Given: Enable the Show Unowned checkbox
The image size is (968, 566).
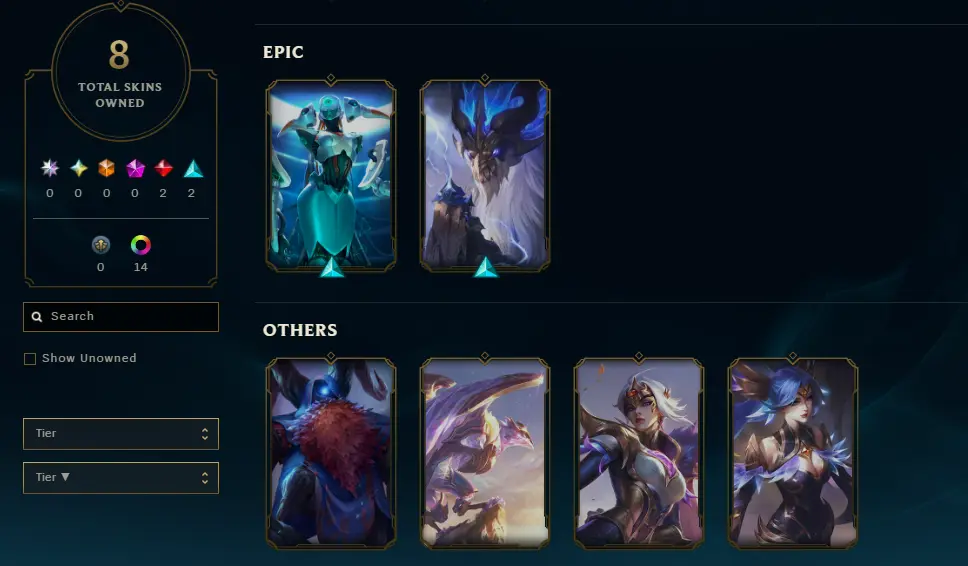Looking at the screenshot, I should pos(30,359).
